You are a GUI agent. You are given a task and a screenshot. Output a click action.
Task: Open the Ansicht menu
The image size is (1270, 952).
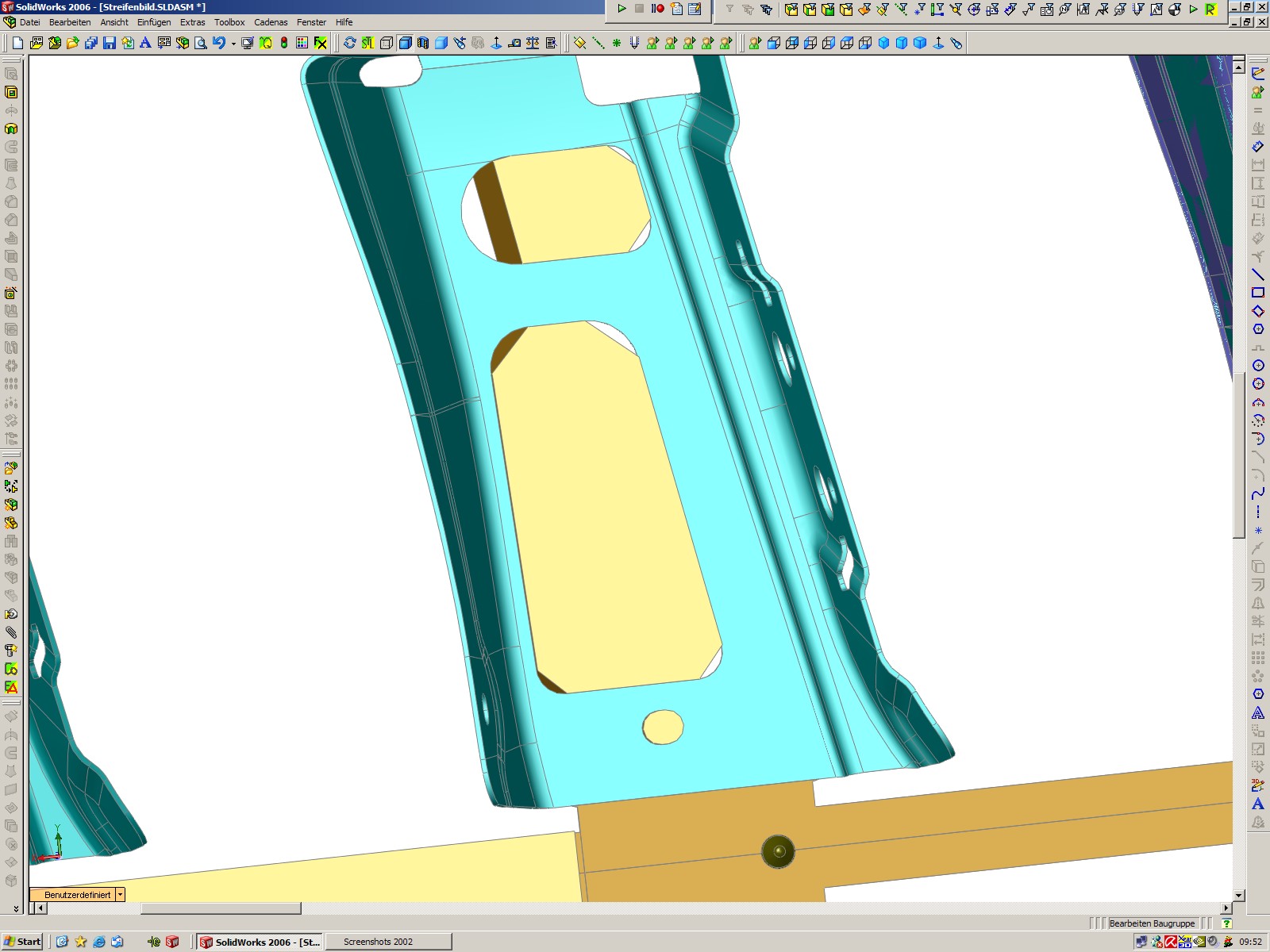[114, 22]
